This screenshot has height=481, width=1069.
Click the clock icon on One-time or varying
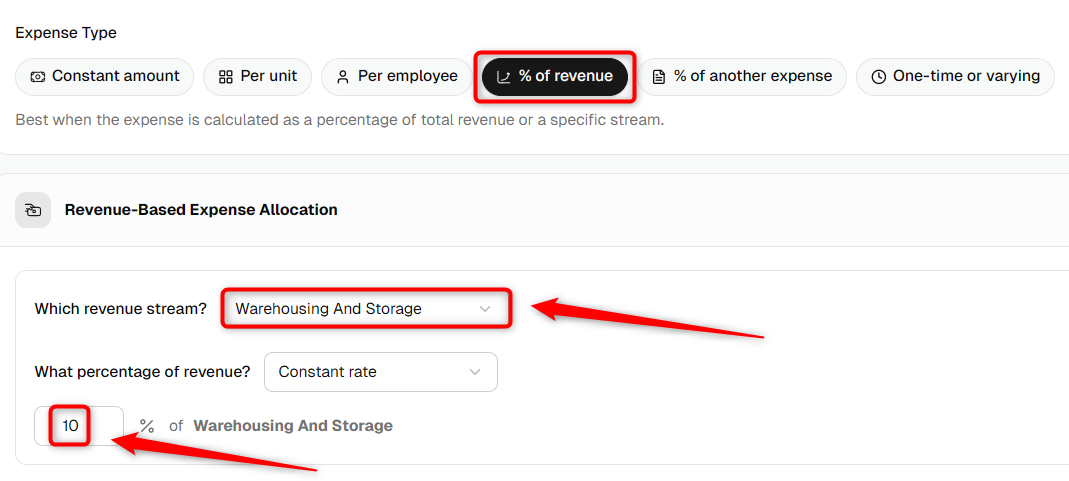pyautogui.click(x=879, y=76)
